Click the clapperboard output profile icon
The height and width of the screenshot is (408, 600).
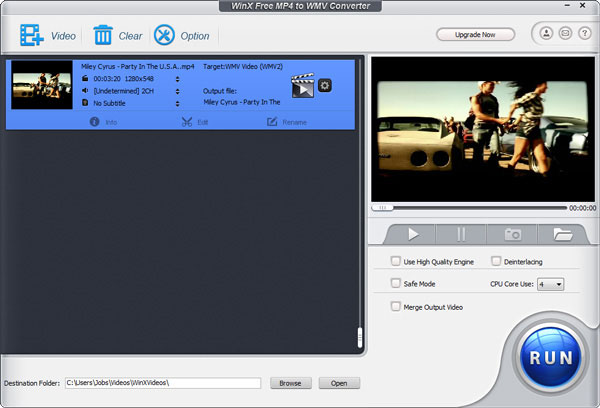tap(303, 86)
